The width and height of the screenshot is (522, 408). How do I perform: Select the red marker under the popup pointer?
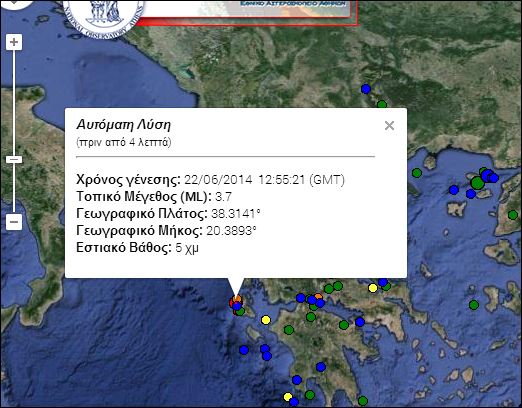tap(232, 303)
